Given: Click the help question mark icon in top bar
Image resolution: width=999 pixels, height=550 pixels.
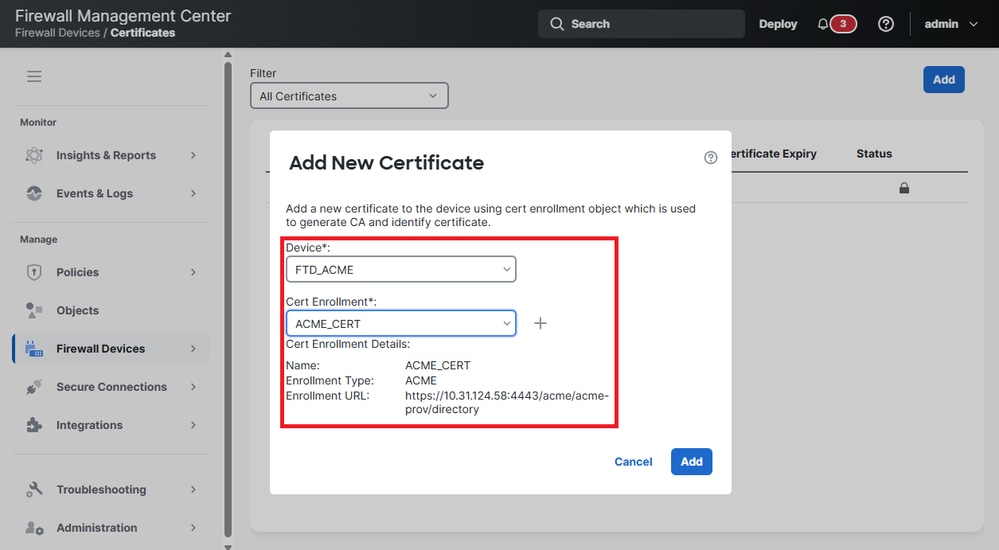Looking at the screenshot, I should coord(886,24).
